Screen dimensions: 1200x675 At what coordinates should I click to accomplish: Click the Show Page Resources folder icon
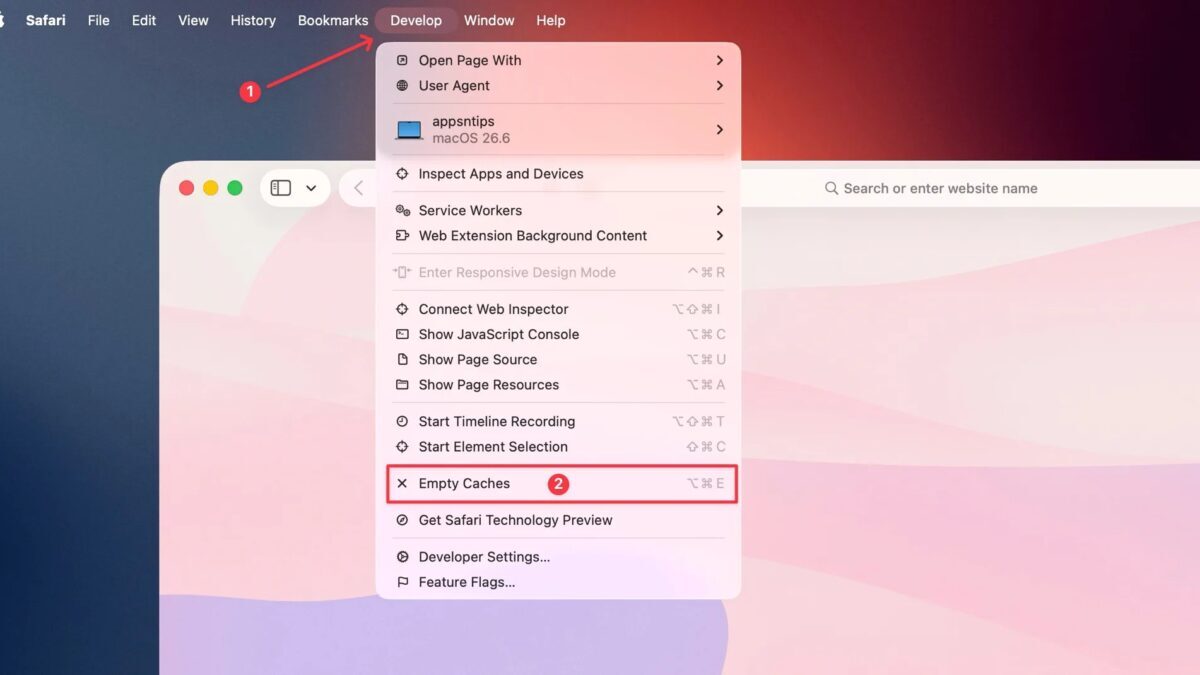coord(402,385)
